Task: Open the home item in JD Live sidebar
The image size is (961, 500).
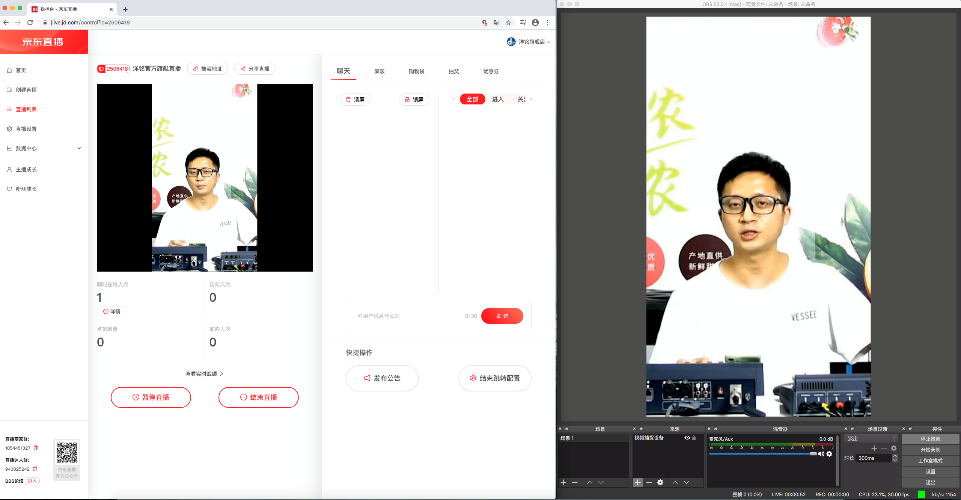Action: click(17, 70)
